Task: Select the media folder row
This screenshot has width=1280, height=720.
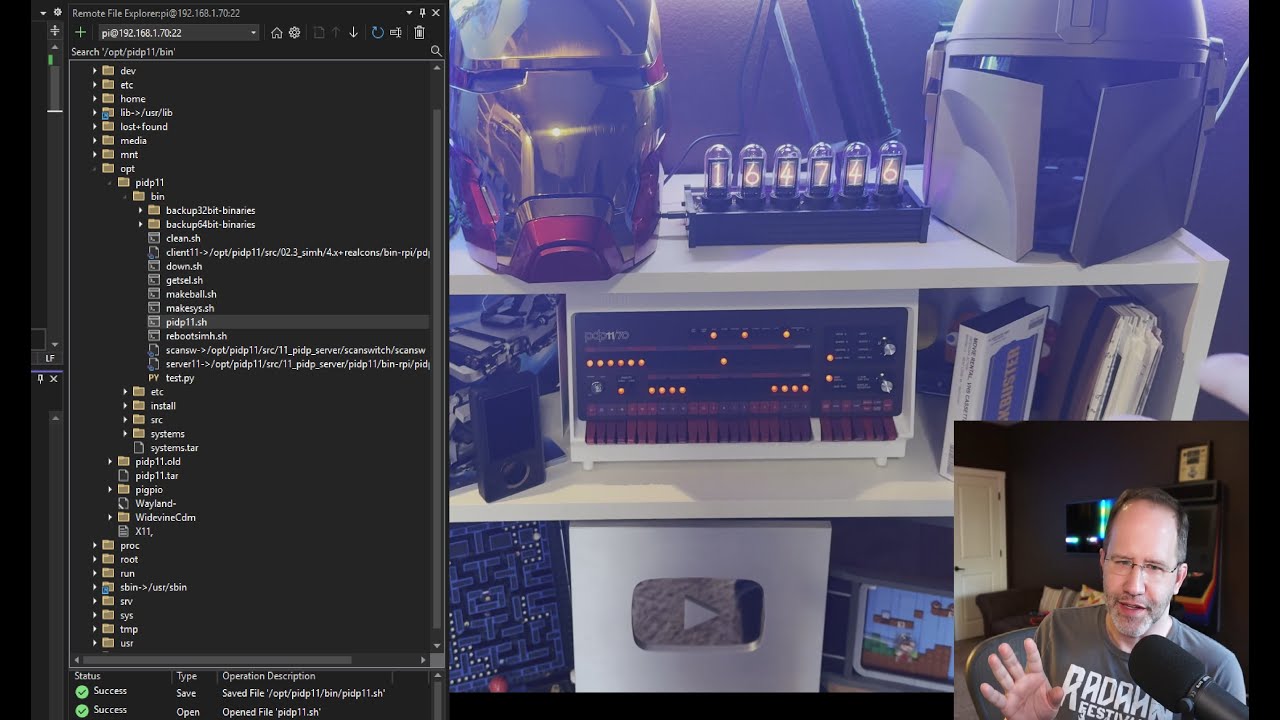Action: coord(133,141)
